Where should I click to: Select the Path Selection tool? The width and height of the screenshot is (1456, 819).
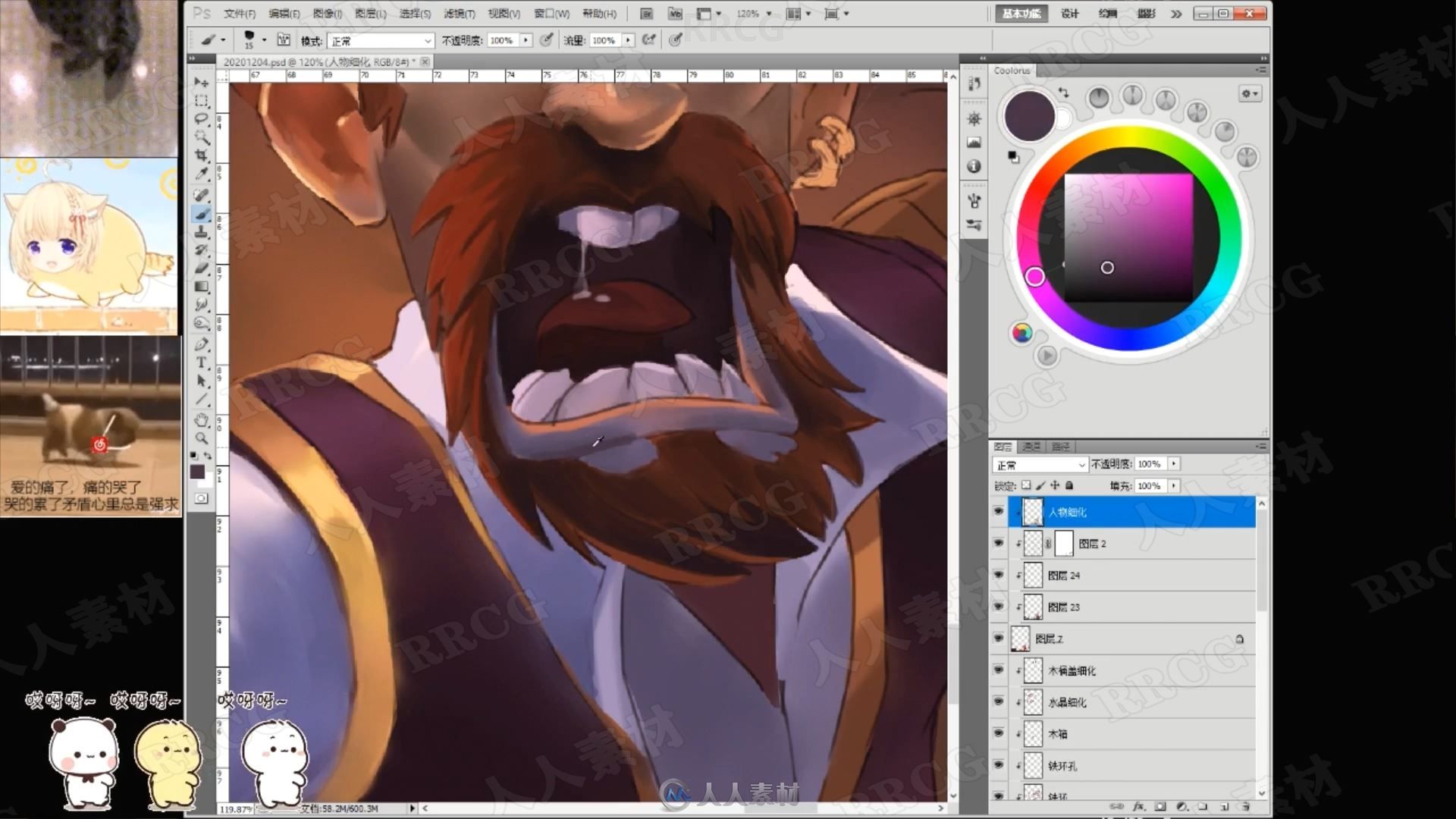pos(201,381)
